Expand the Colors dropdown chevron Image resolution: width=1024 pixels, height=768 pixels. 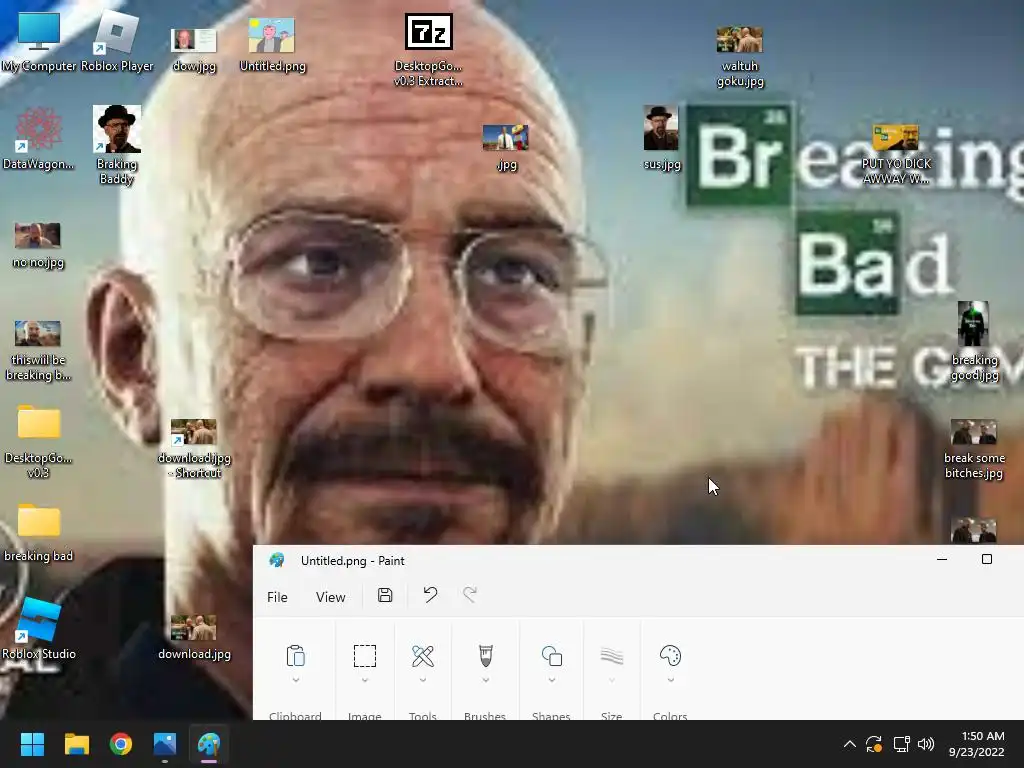coord(670,680)
